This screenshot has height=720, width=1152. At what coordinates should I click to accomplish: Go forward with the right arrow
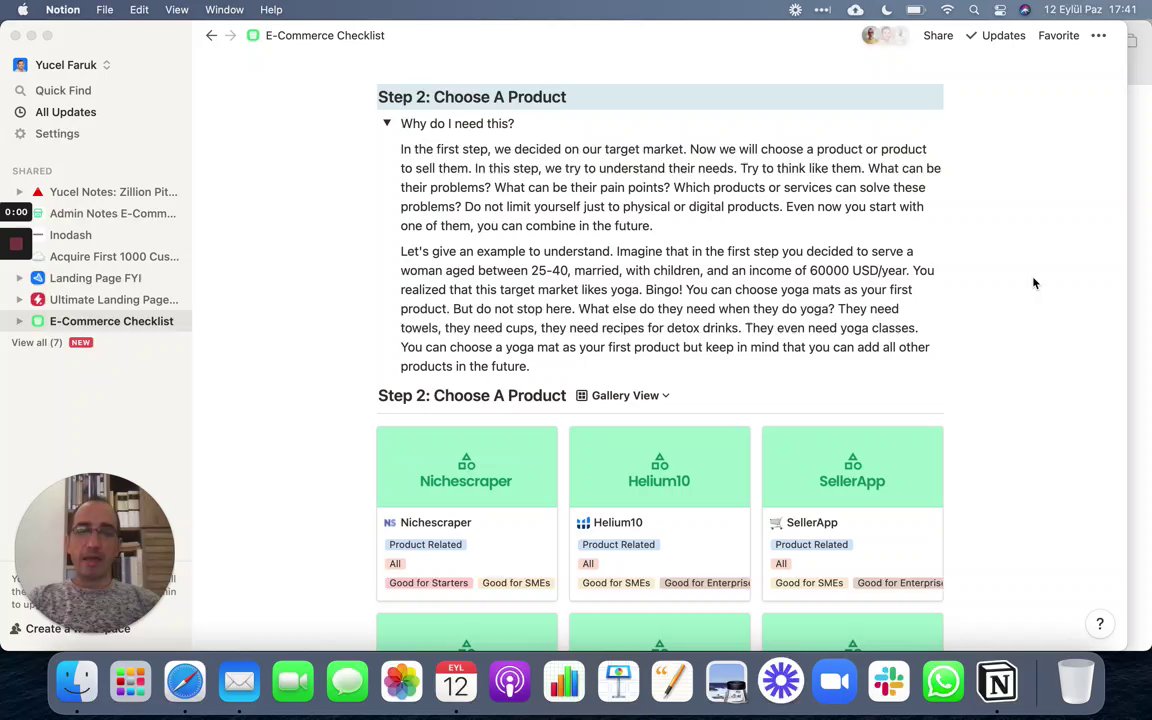coord(231,35)
